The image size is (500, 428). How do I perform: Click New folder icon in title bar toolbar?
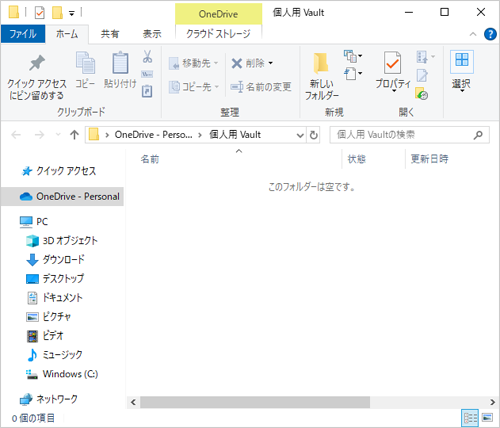[57, 13]
